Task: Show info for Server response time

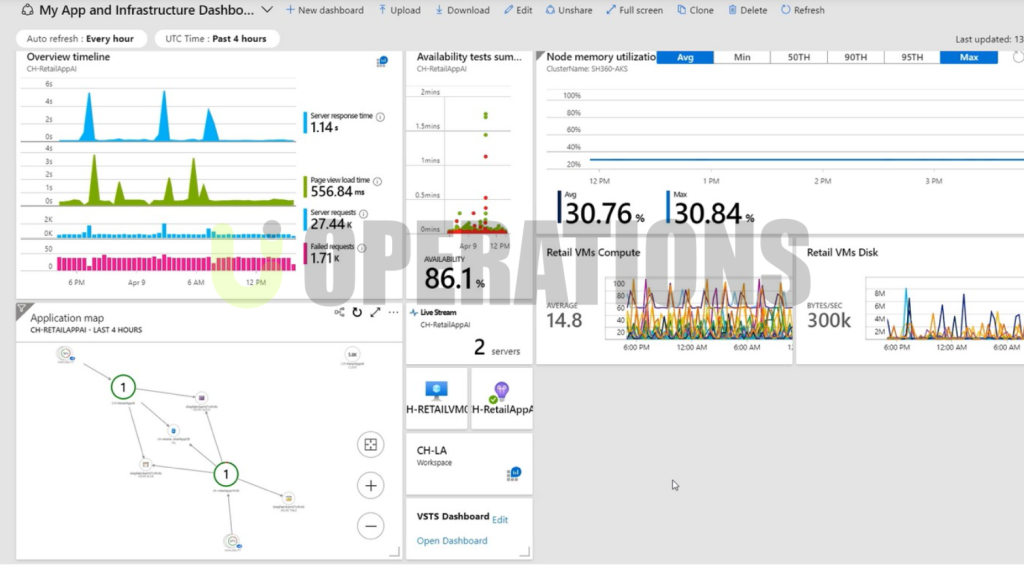Action: (x=380, y=117)
